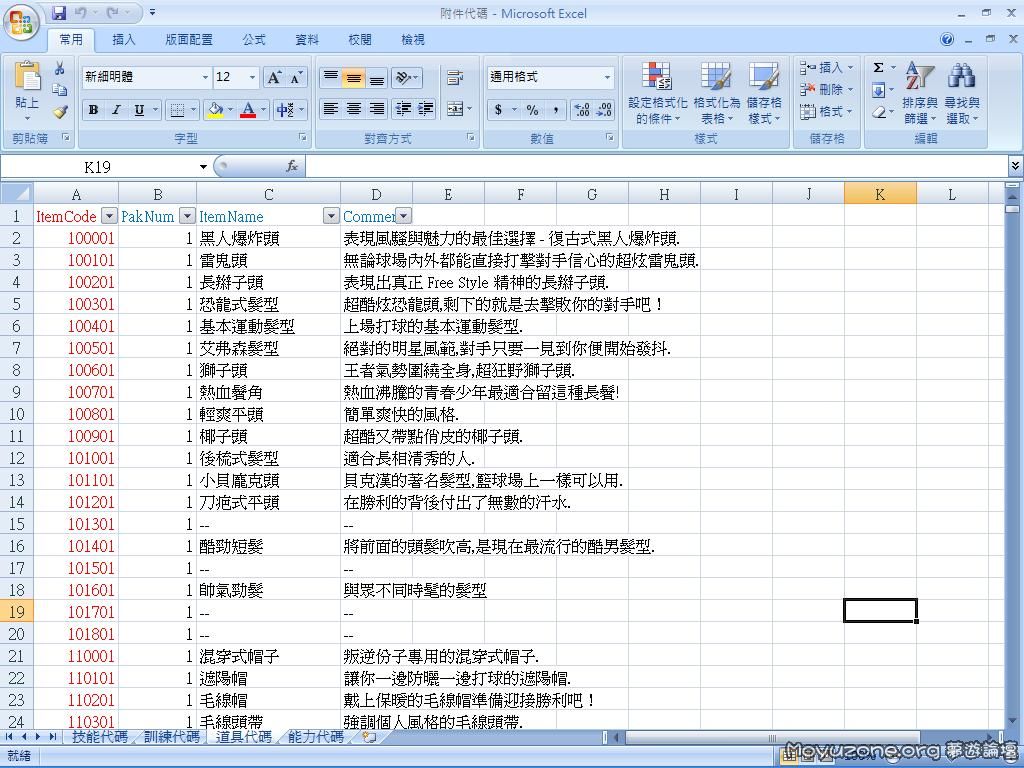The height and width of the screenshot is (768, 1024).
Task: Apply currency dollar format
Action: (x=498, y=110)
